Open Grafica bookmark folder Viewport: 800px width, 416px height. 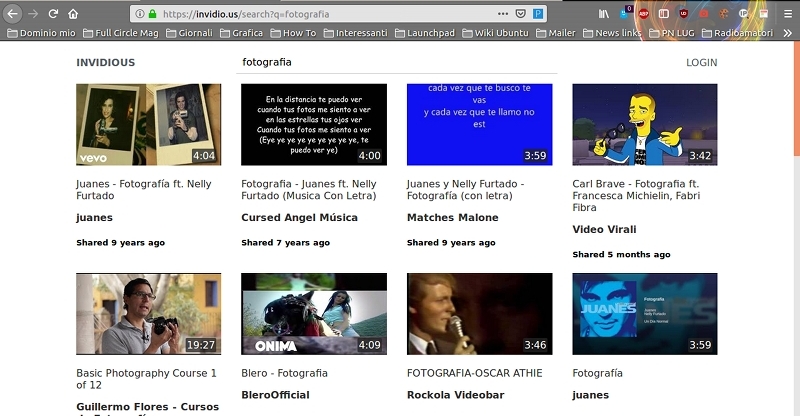coord(241,33)
